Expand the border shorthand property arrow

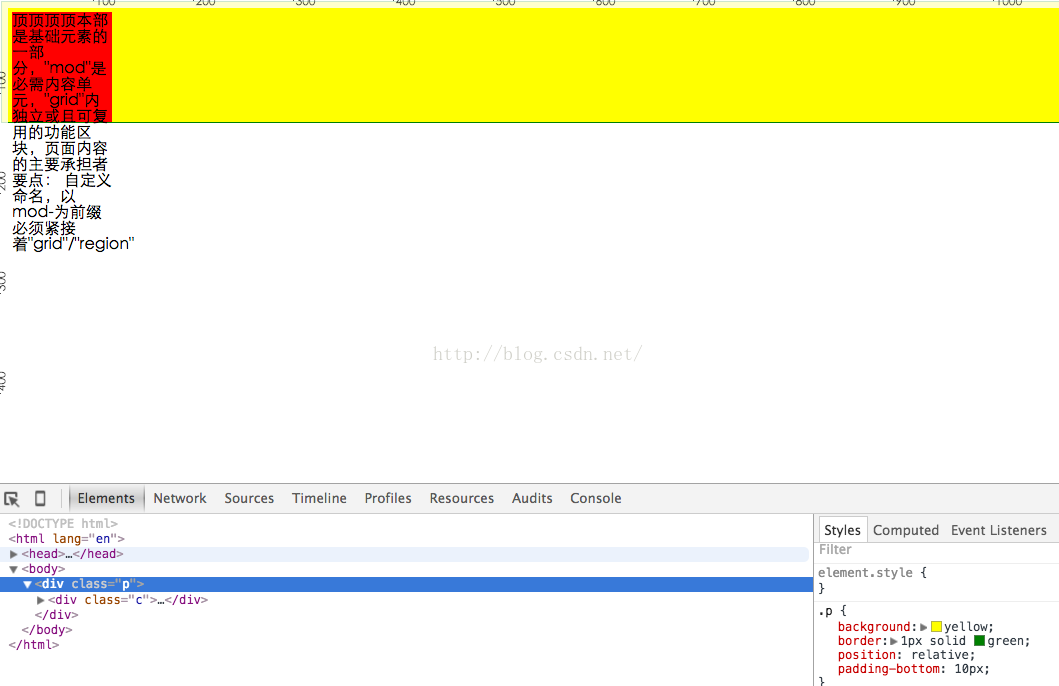tap(894, 641)
